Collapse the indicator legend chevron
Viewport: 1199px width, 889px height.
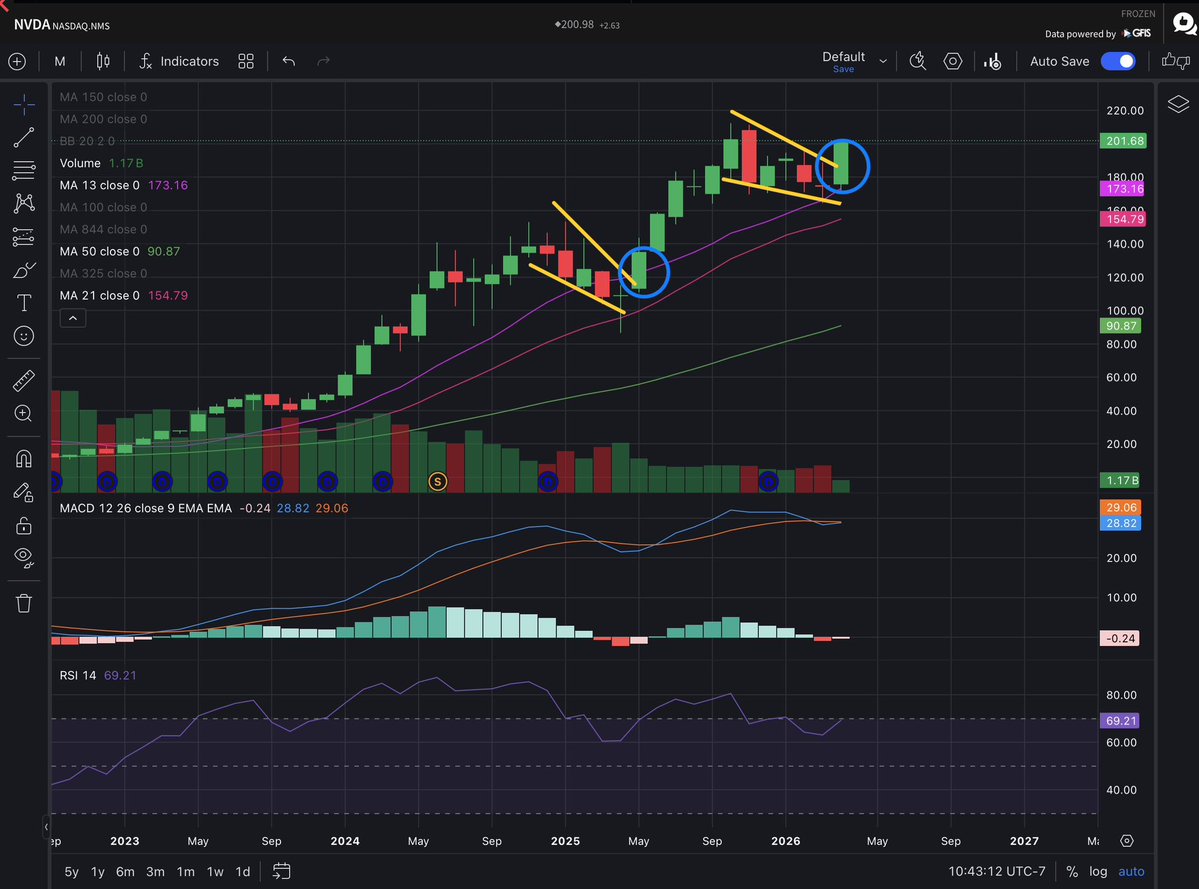pos(73,318)
